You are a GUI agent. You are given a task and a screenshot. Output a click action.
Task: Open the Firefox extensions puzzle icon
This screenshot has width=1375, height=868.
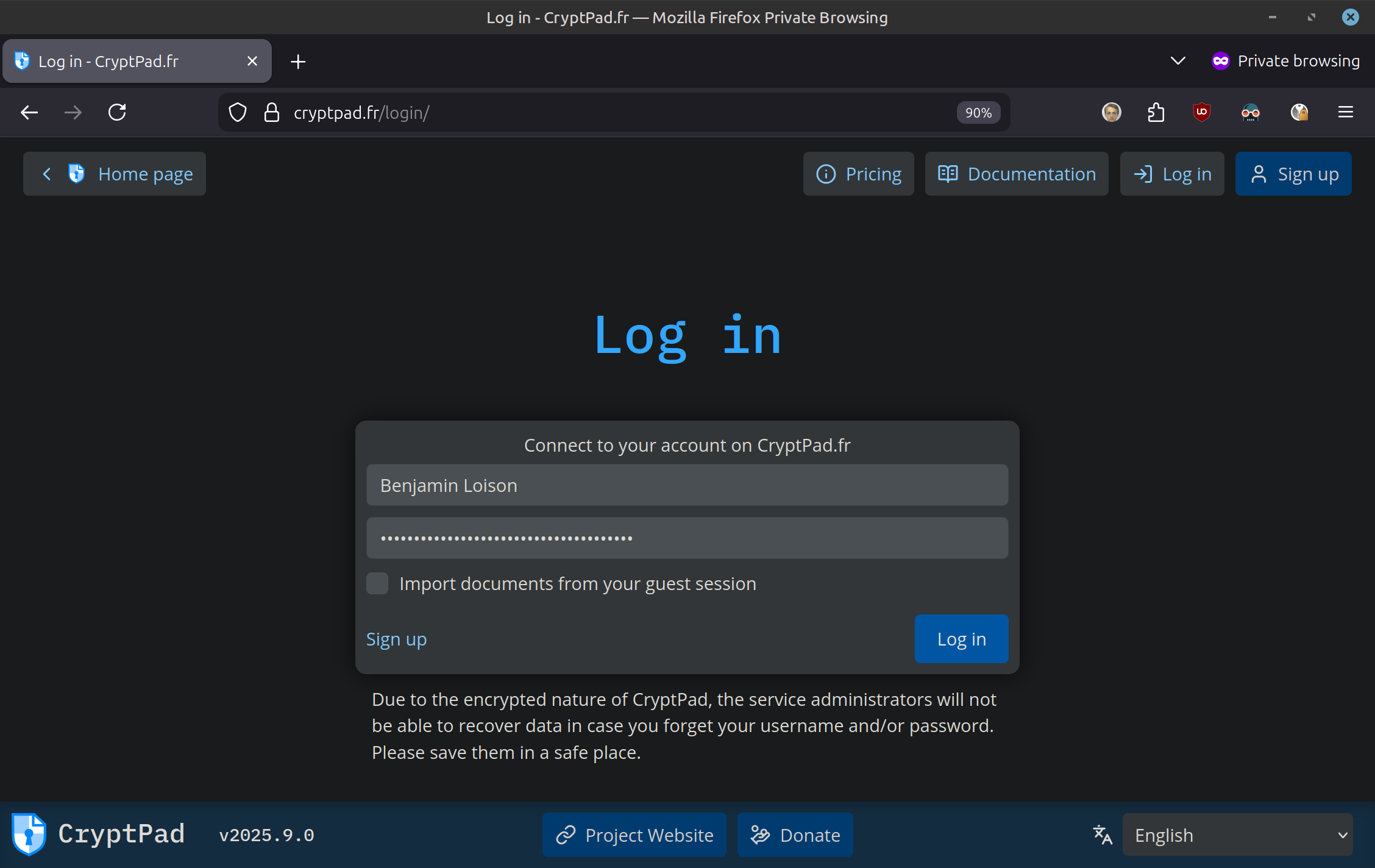pos(1156,112)
